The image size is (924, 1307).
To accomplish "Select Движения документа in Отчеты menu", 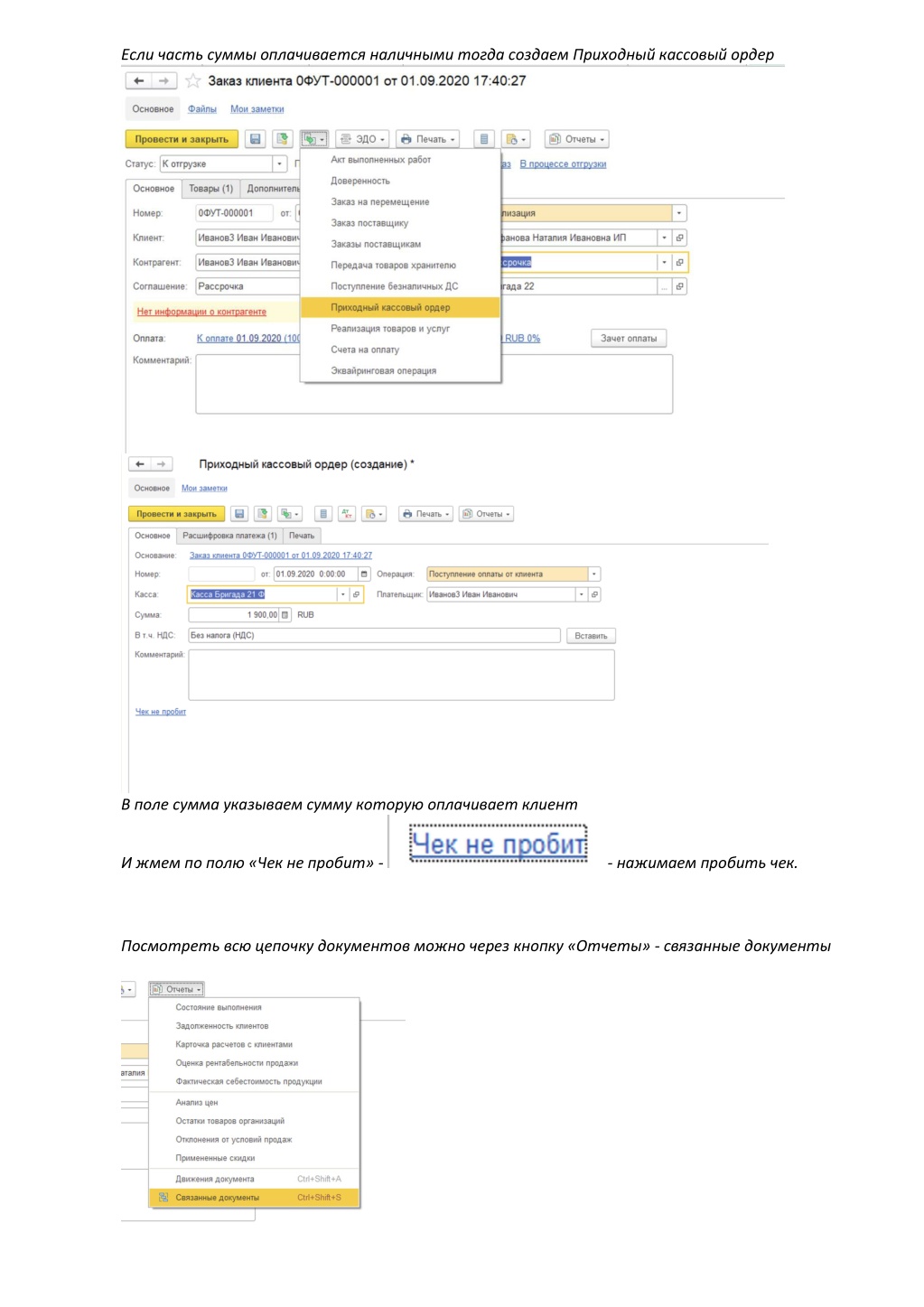I will point(254,1179).
